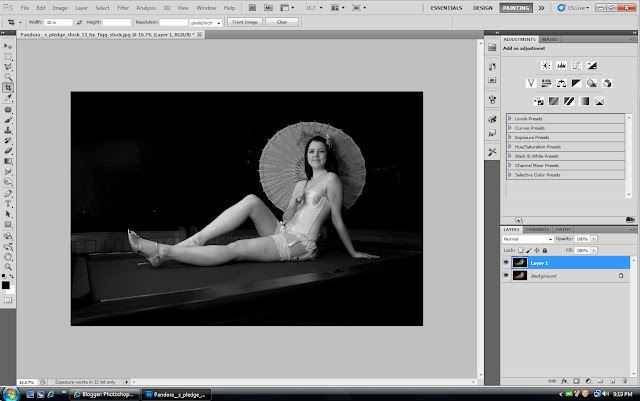Click the Front Image button
640x401 pixels.
[x=245, y=21]
